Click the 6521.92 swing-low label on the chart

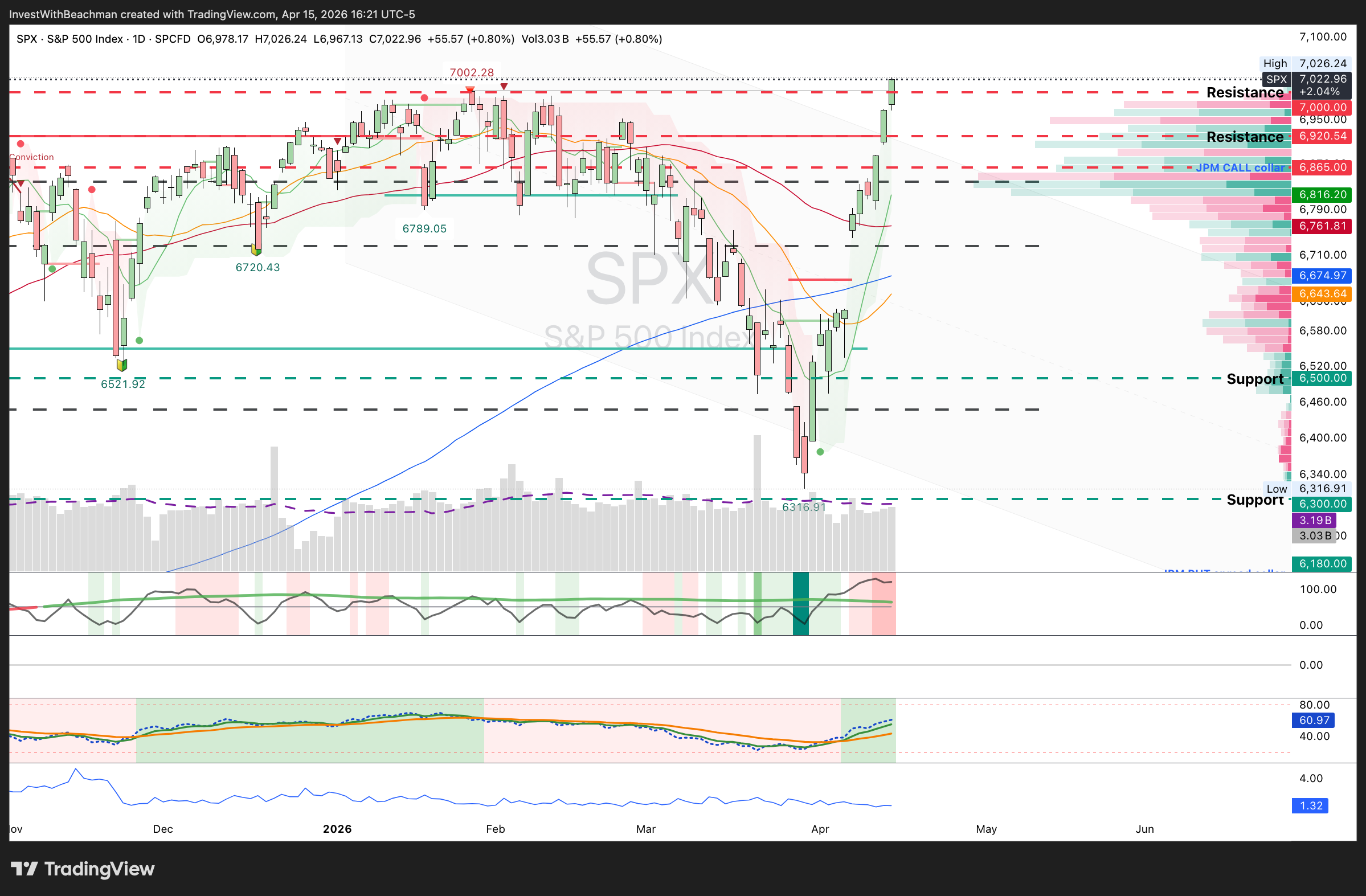click(x=123, y=384)
